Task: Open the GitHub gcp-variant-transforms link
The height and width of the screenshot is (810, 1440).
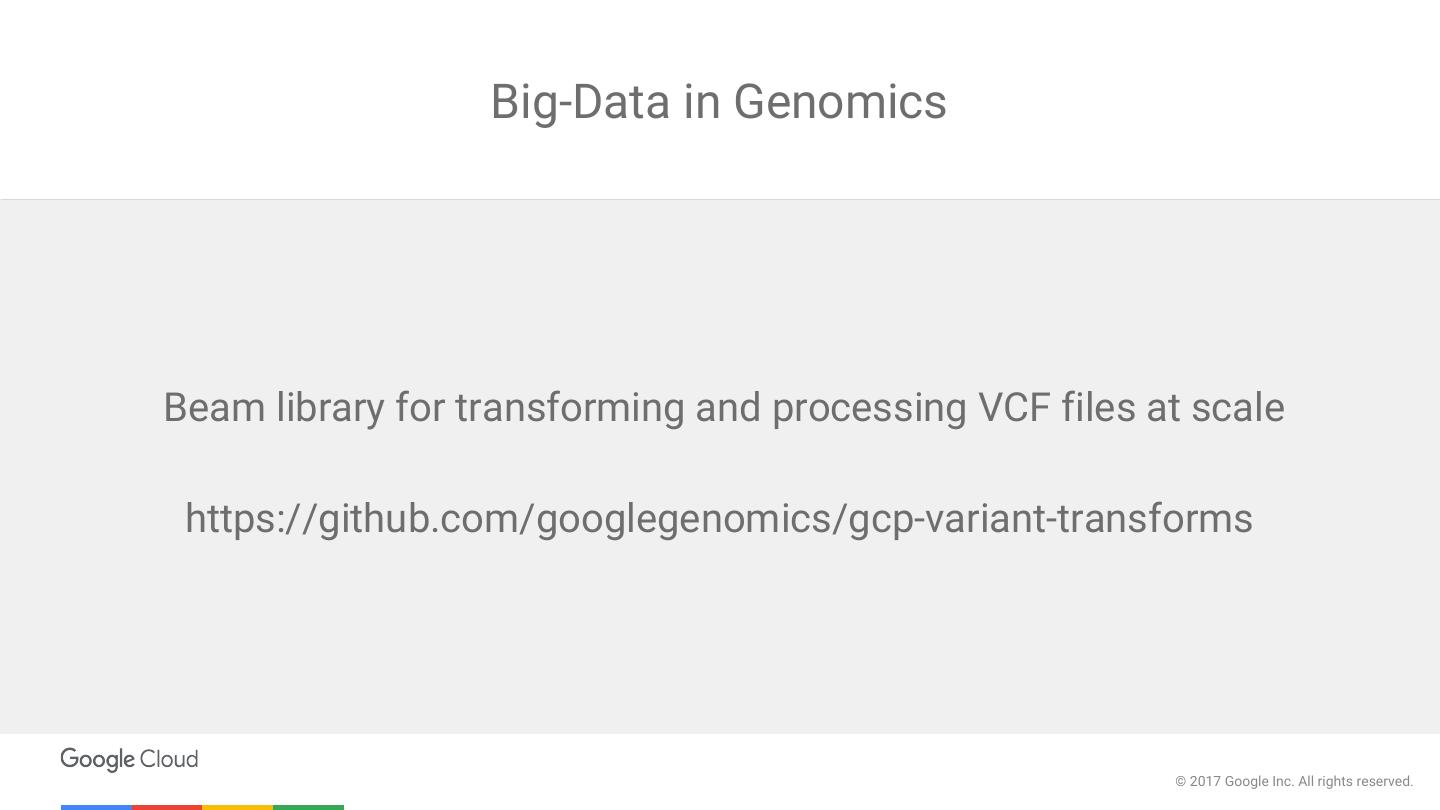Action: pos(718,519)
